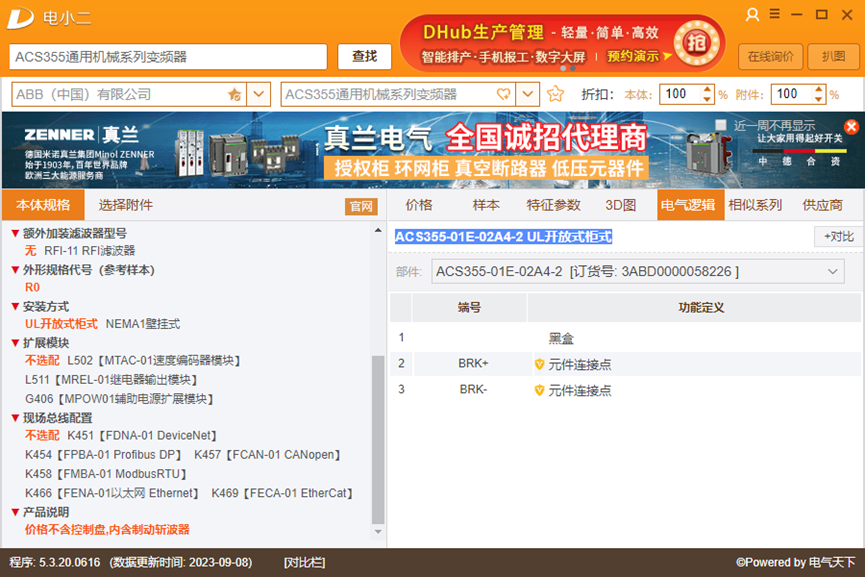Decrease 本体 discount value
Image resolution: width=865 pixels, height=577 pixels.
(x=707, y=99)
